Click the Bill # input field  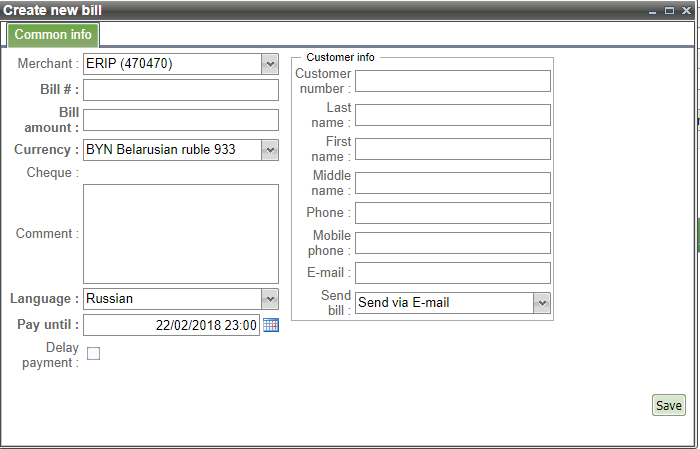(180, 91)
